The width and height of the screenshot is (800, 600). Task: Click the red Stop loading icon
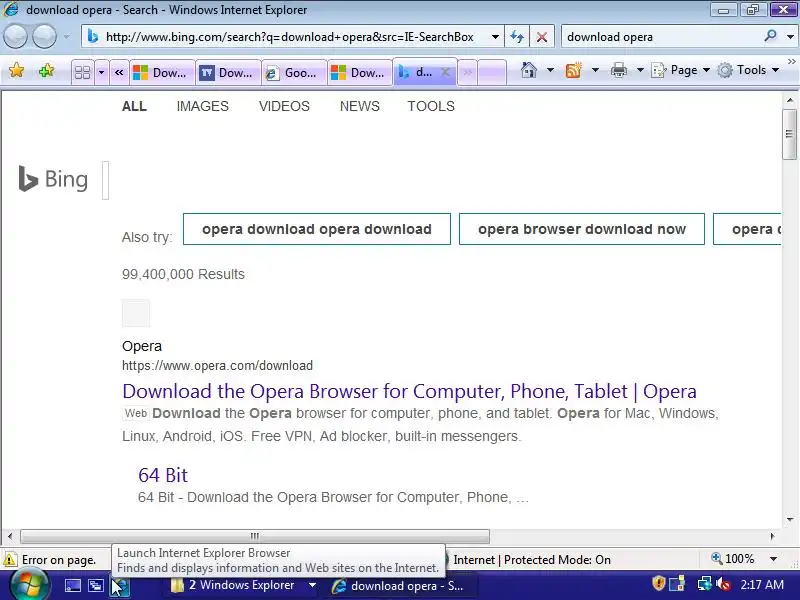pyautogui.click(x=542, y=37)
